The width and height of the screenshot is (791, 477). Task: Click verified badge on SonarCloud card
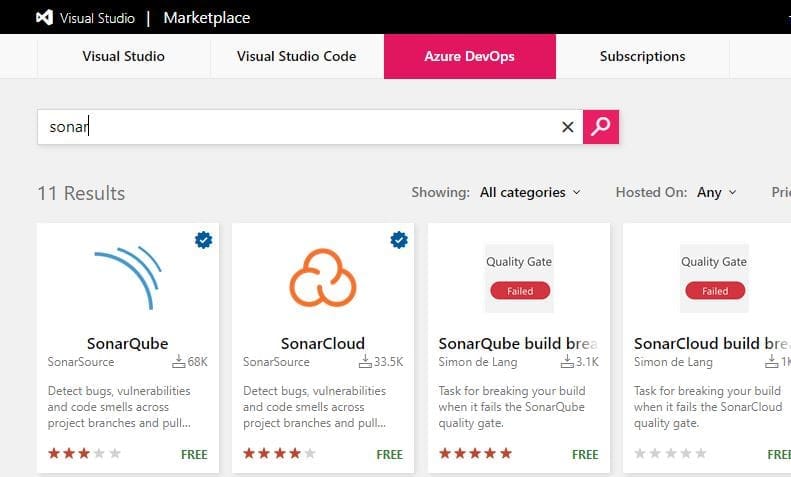399,240
